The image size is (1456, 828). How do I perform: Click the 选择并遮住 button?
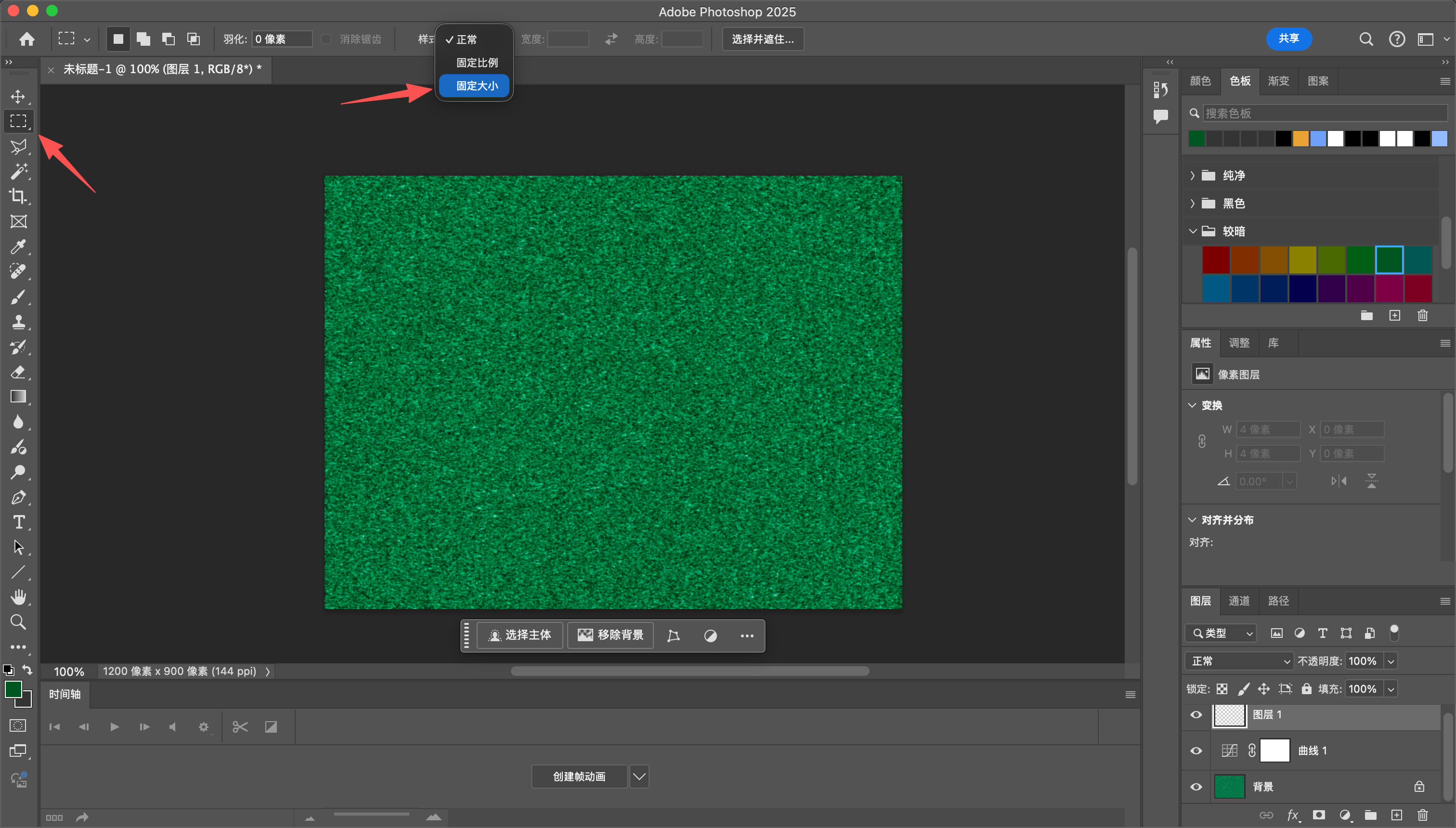[x=763, y=39]
